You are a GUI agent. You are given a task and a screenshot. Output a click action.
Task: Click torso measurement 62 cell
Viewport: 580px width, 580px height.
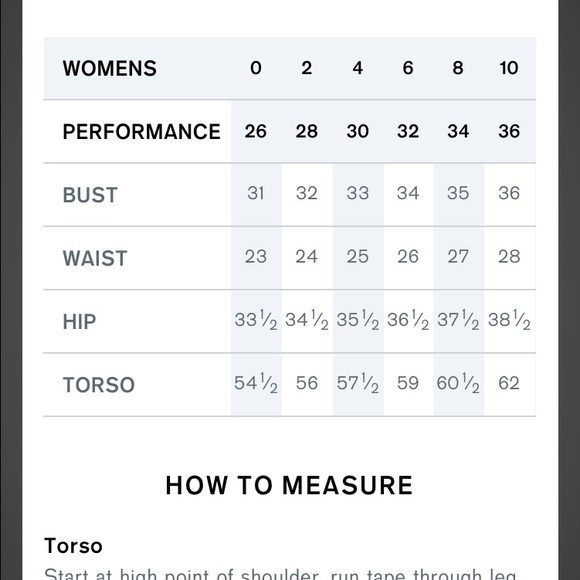[509, 383]
